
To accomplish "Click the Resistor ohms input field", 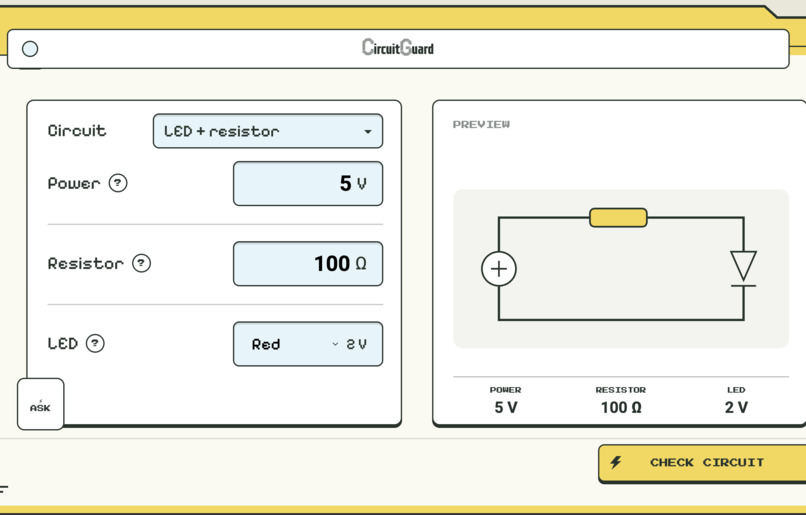I will (308, 264).
